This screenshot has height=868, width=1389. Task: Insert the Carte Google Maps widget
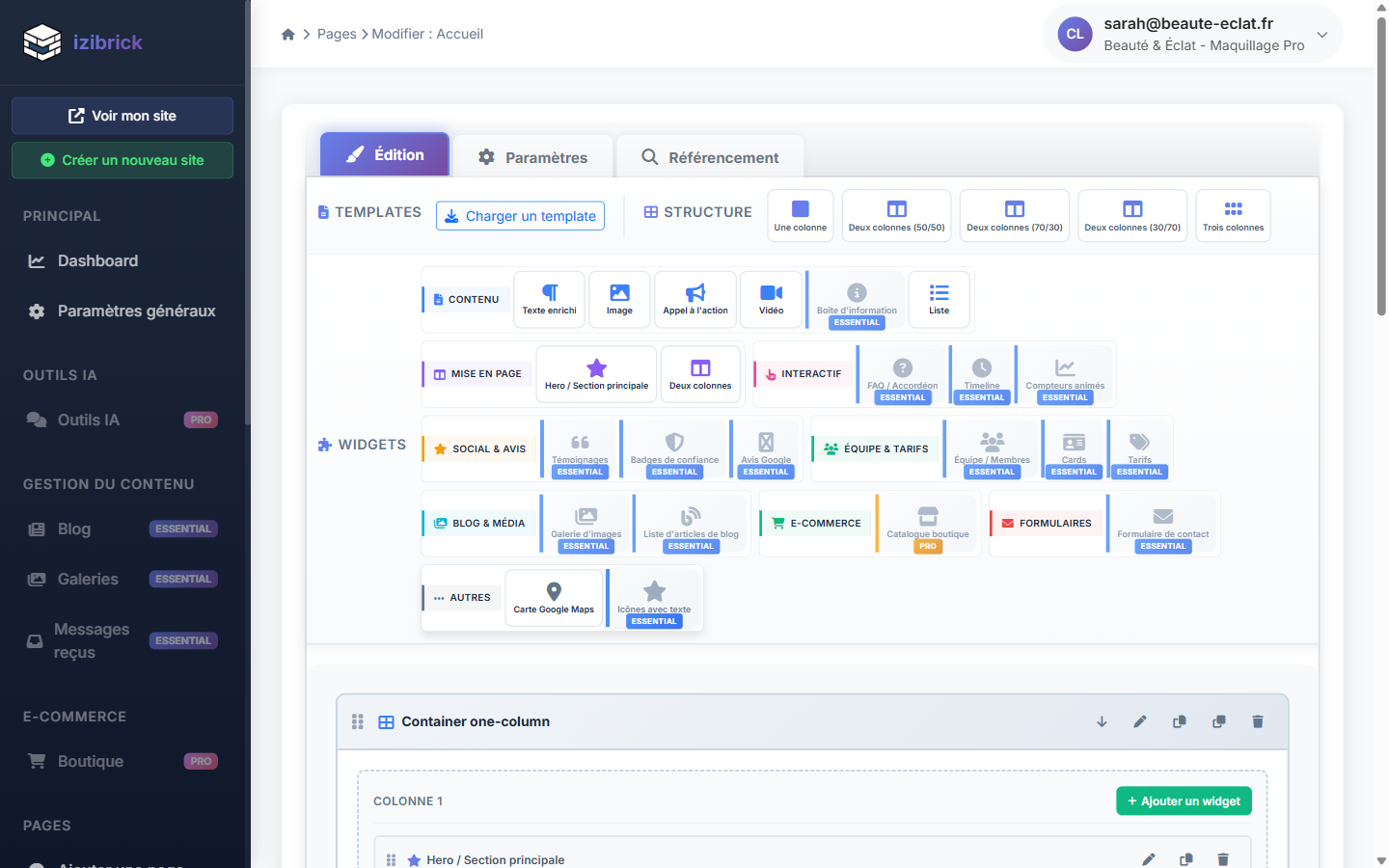click(554, 598)
